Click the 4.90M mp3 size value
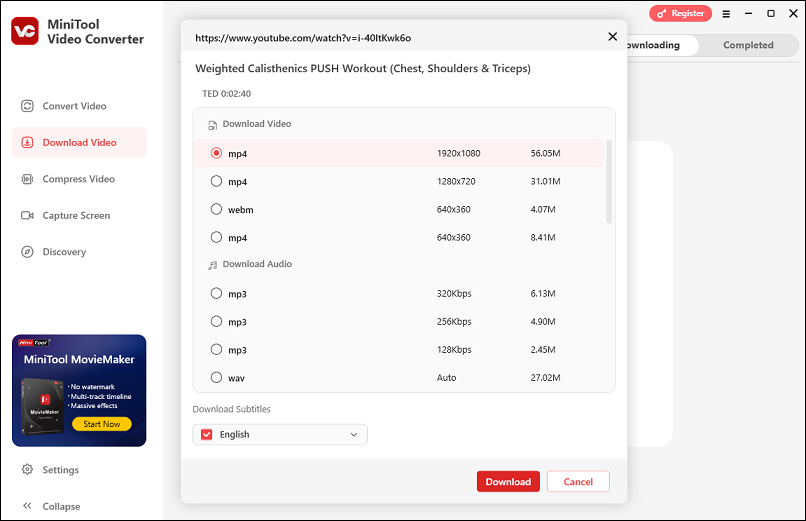The width and height of the screenshot is (806, 521). [543, 322]
